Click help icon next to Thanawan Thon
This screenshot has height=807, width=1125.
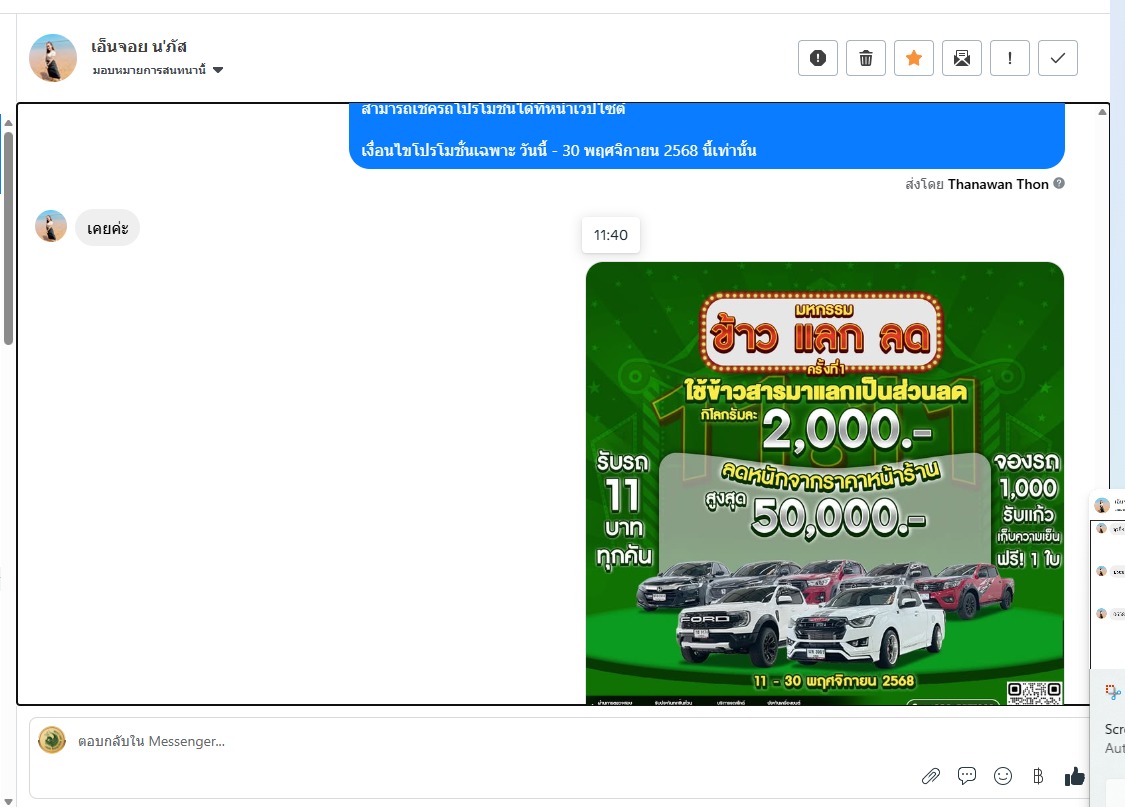pyautogui.click(x=1059, y=183)
